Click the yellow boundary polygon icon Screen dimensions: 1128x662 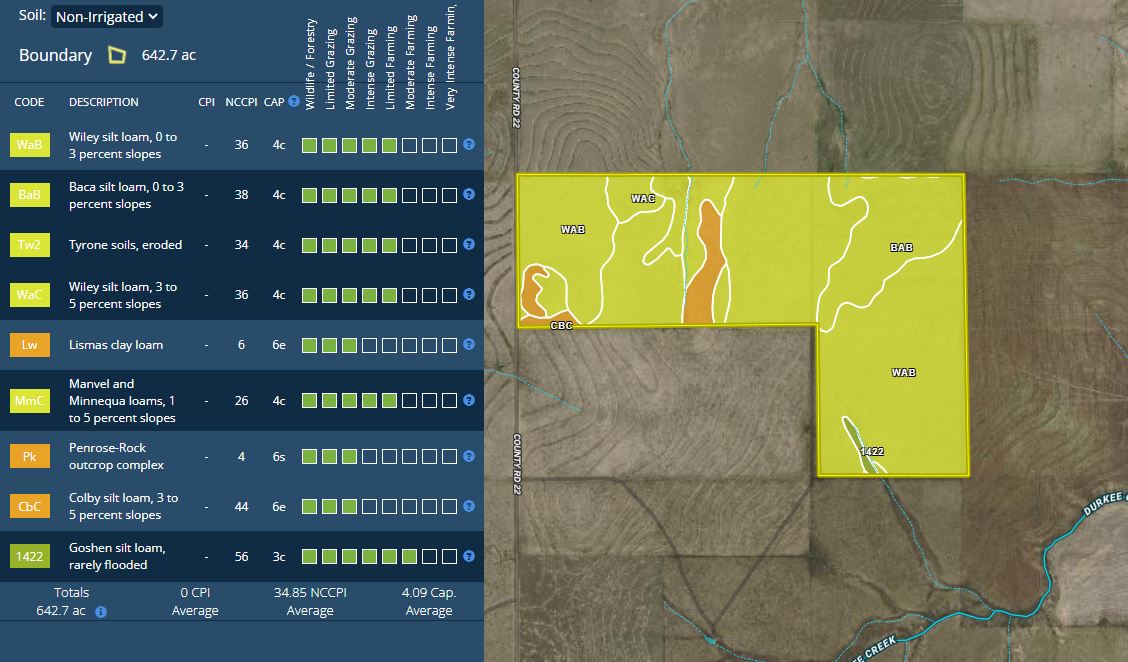117,55
